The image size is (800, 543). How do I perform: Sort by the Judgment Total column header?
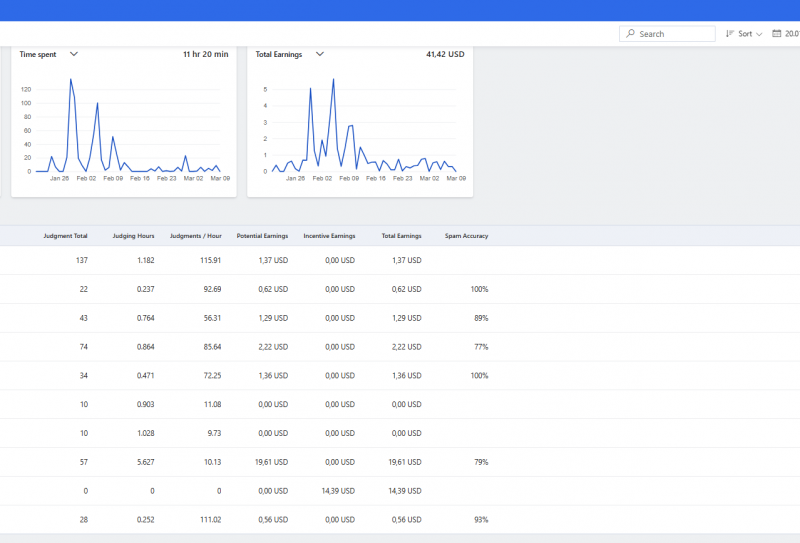point(65,236)
